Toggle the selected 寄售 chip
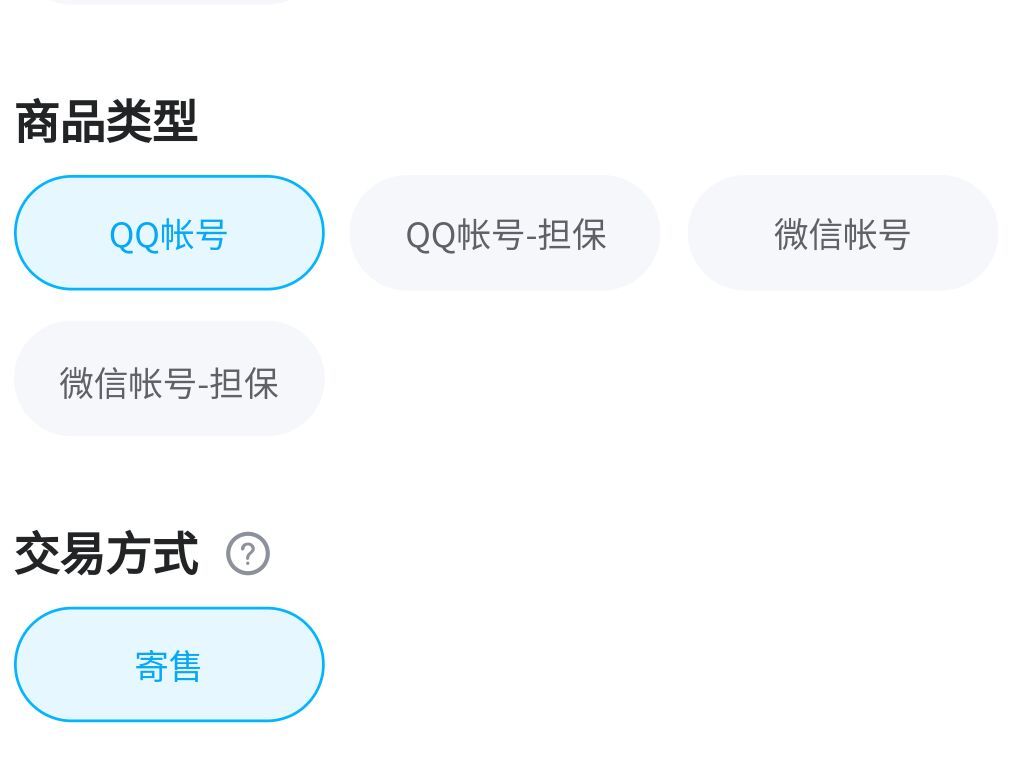This screenshot has height=773, width=1035. pos(169,665)
